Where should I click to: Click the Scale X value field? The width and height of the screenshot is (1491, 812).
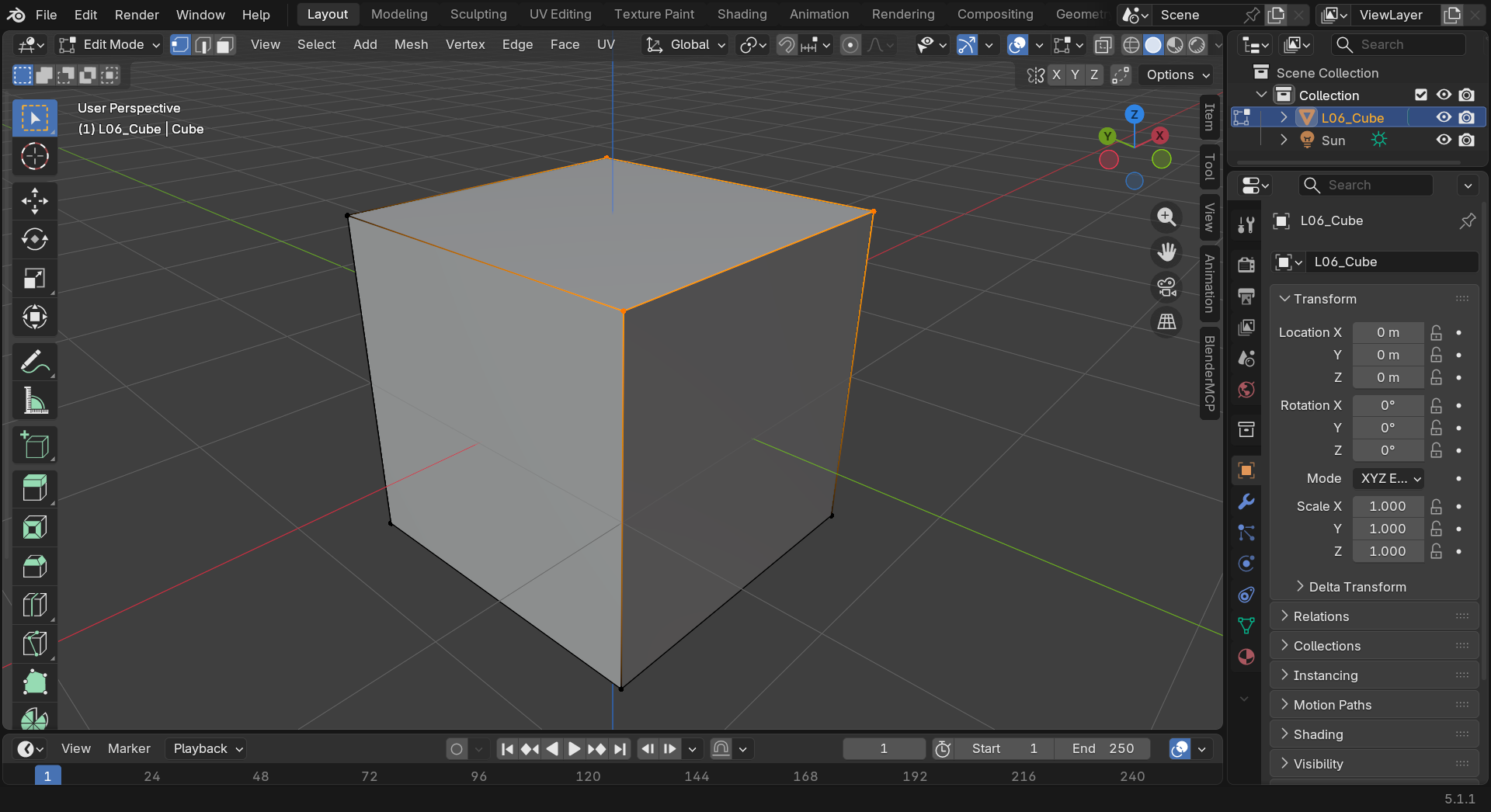pos(1388,506)
